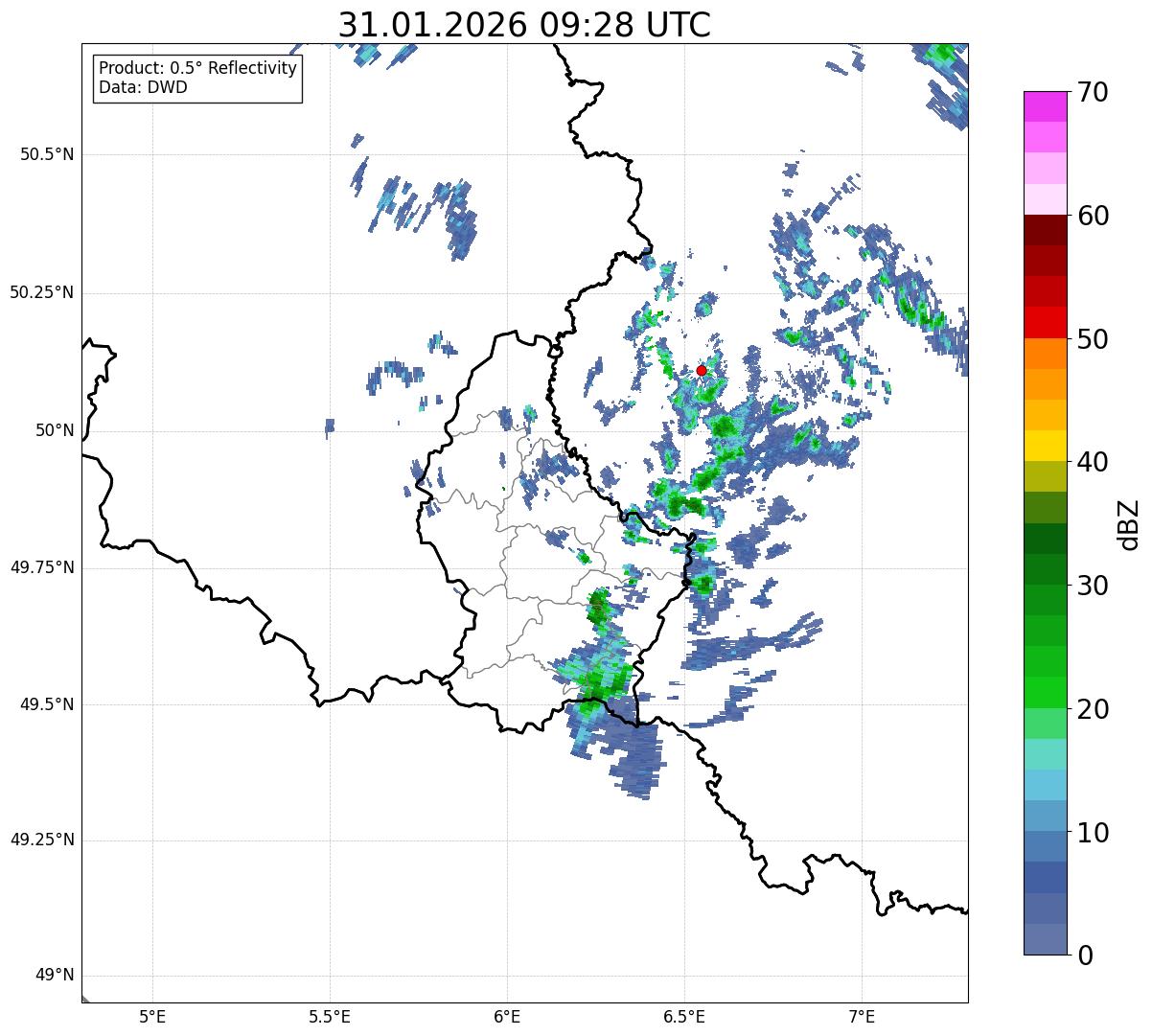Click the longitude label 6.5°E

(x=684, y=1016)
